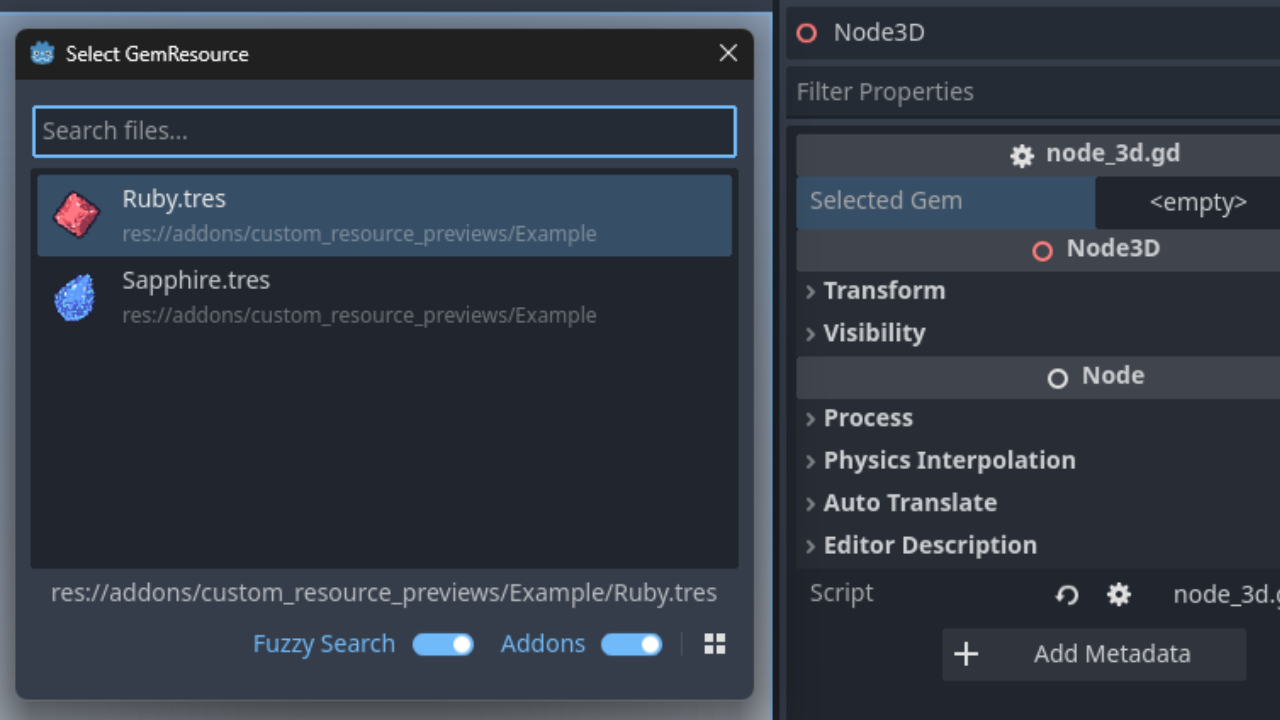Click the full Ruby.tres path below the list
This screenshot has width=1280, height=720.
click(x=384, y=593)
